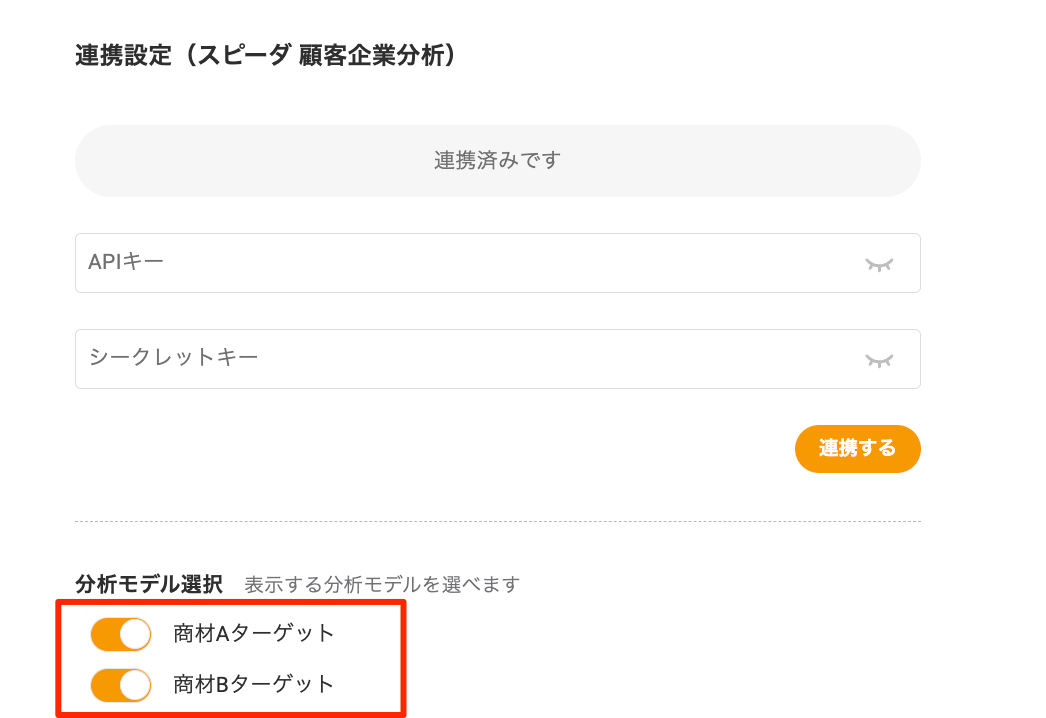1046x718 pixels.
Task: Click the 表示する分析モデルを選べます hint text
Action: (382, 584)
